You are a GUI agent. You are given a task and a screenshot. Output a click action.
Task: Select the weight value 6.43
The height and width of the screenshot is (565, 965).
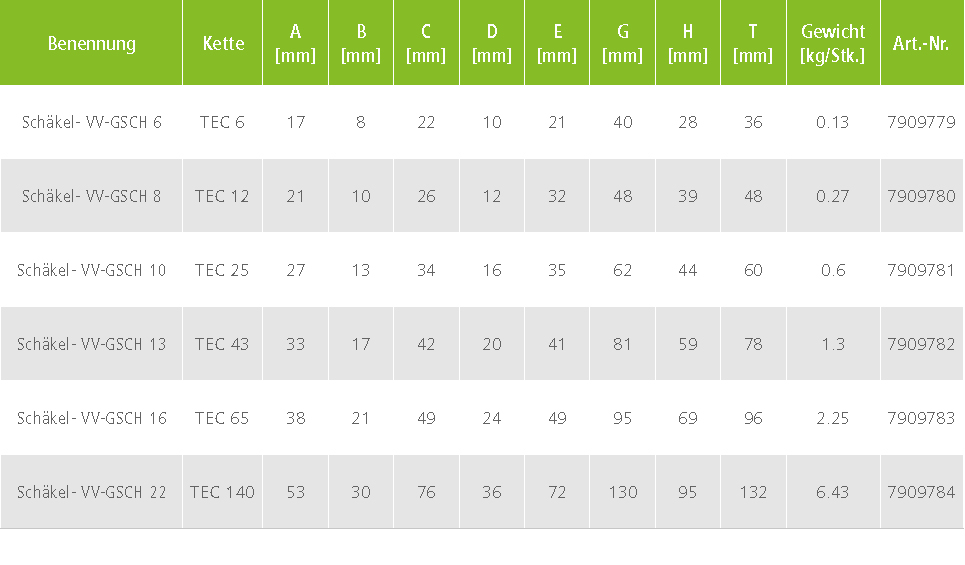point(833,492)
